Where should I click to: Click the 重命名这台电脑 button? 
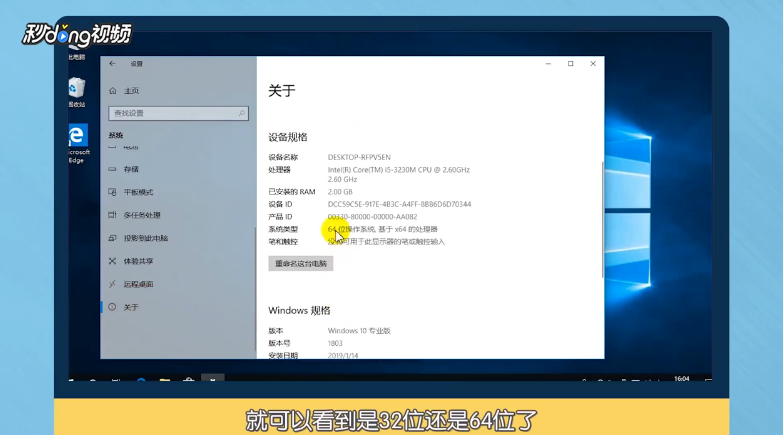tap(301, 264)
